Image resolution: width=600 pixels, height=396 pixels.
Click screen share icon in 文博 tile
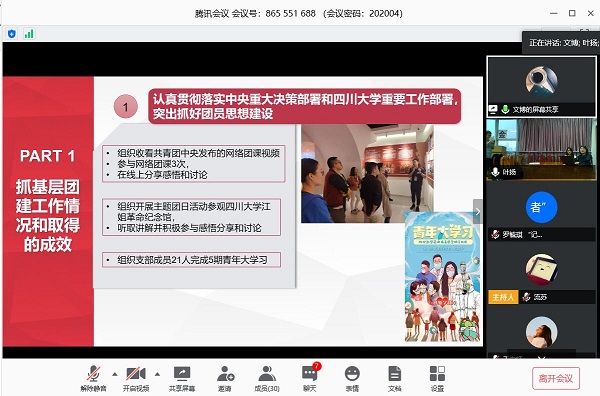click(493, 109)
